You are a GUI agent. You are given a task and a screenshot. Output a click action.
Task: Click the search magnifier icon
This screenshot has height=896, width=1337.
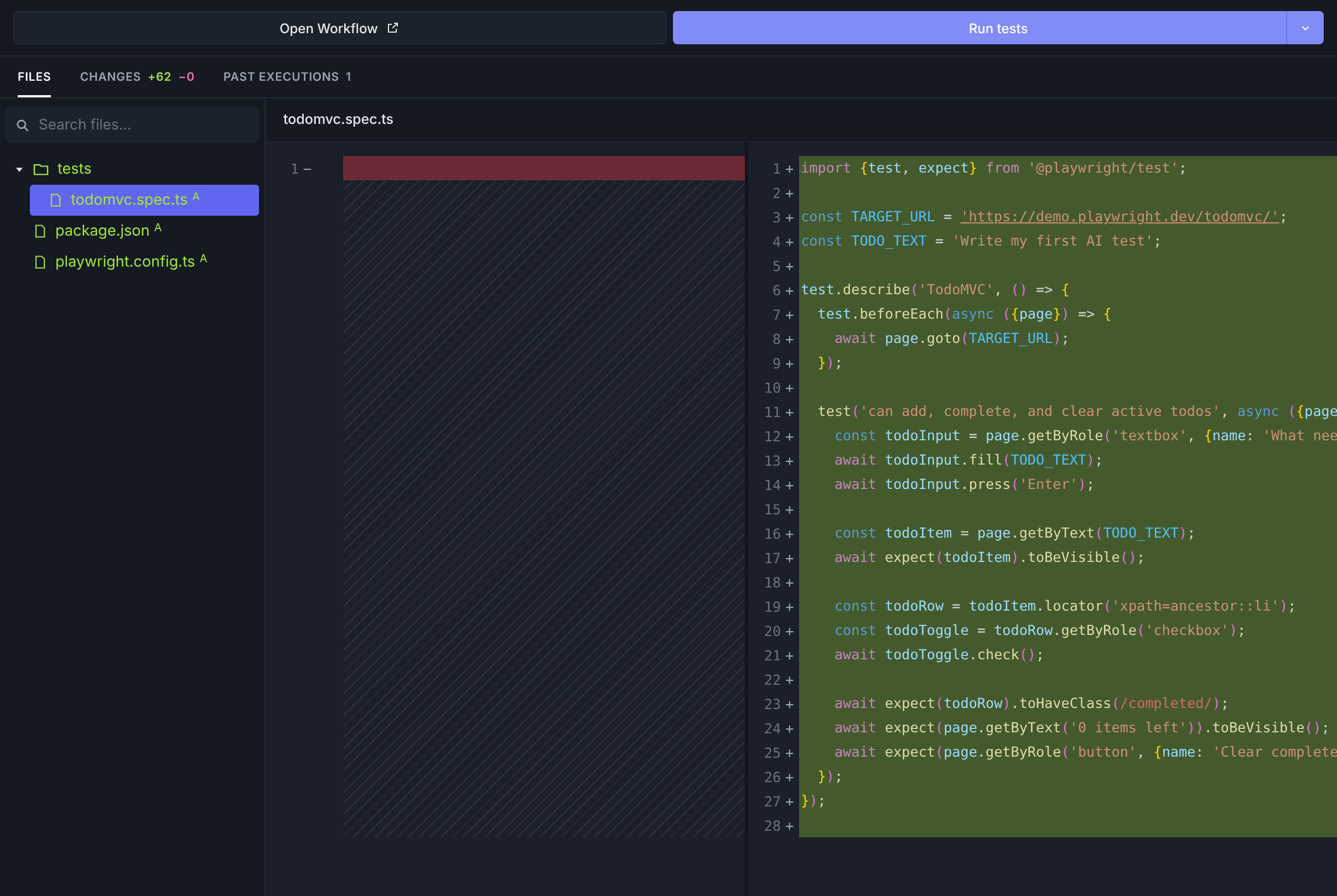point(22,125)
